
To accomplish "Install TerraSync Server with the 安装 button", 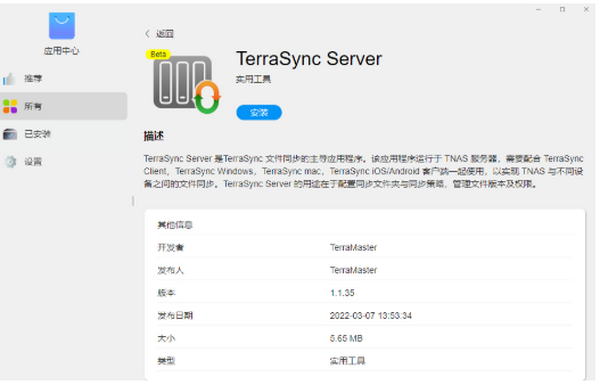I will (x=259, y=113).
